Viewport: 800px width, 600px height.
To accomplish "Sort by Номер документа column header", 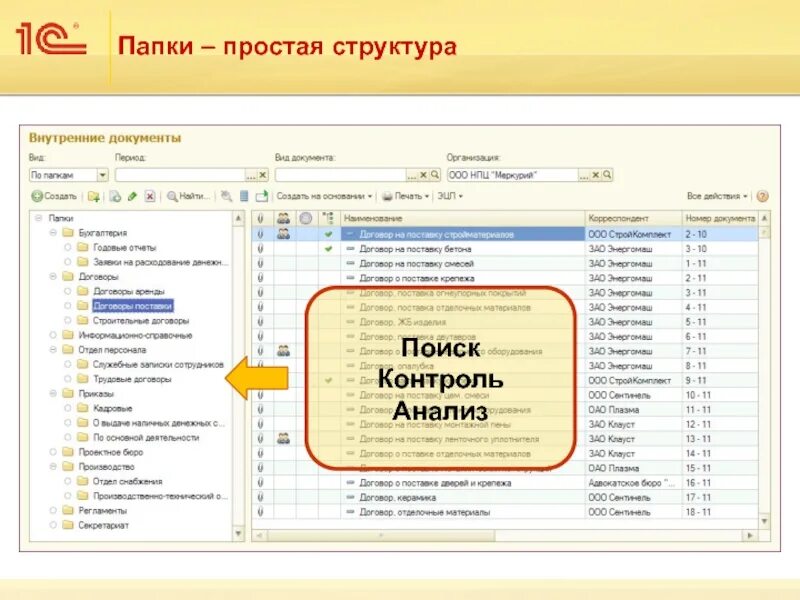I will (720, 218).
